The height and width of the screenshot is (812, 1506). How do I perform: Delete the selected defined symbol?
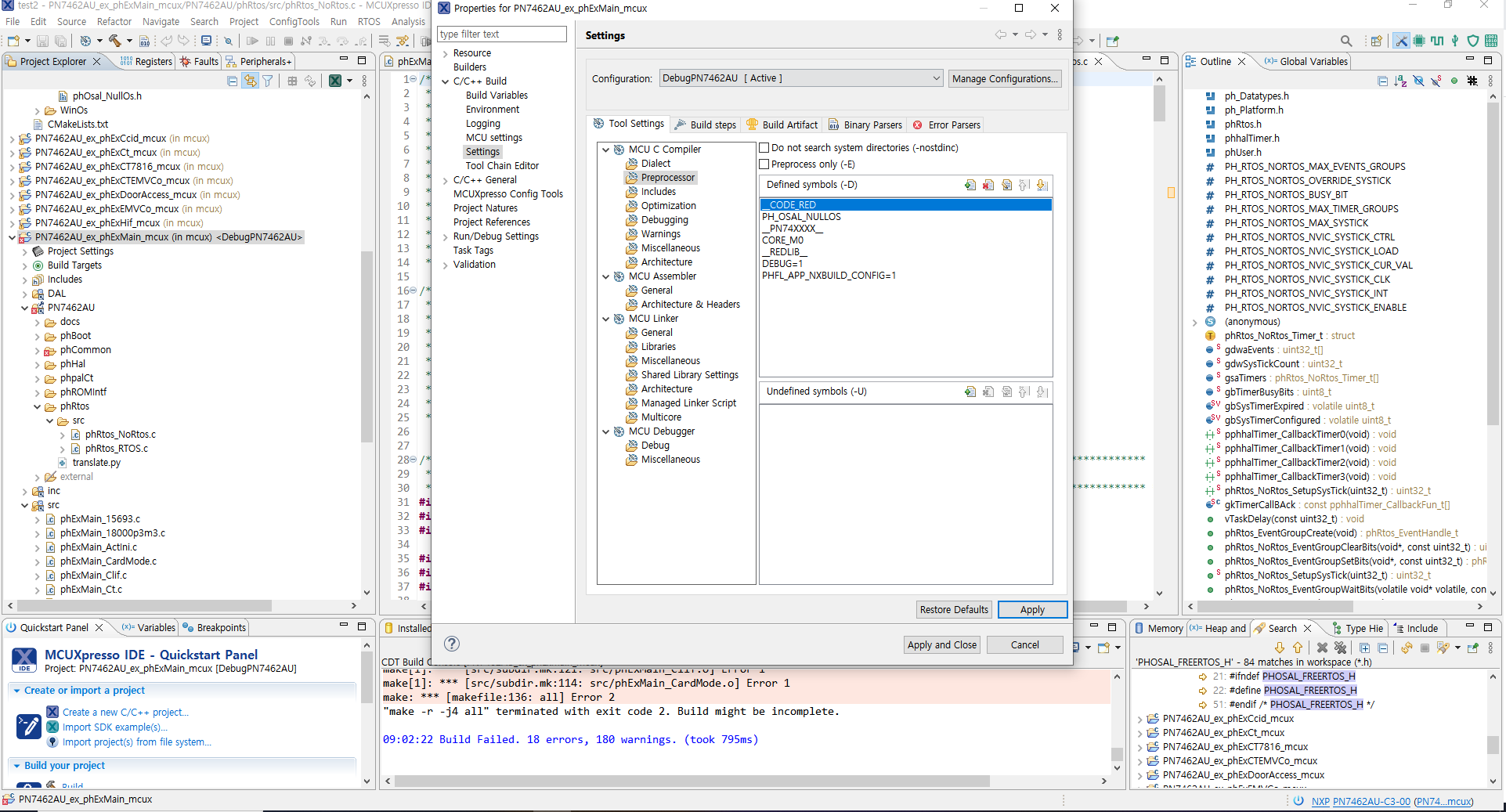988,186
